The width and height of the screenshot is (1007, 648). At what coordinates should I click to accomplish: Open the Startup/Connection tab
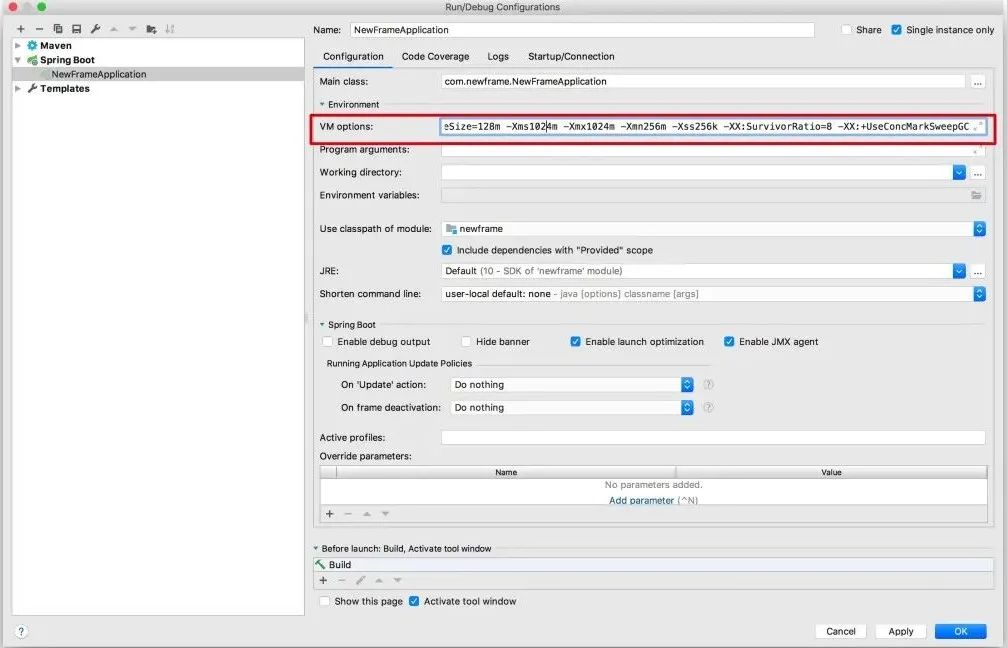click(571, 57)
